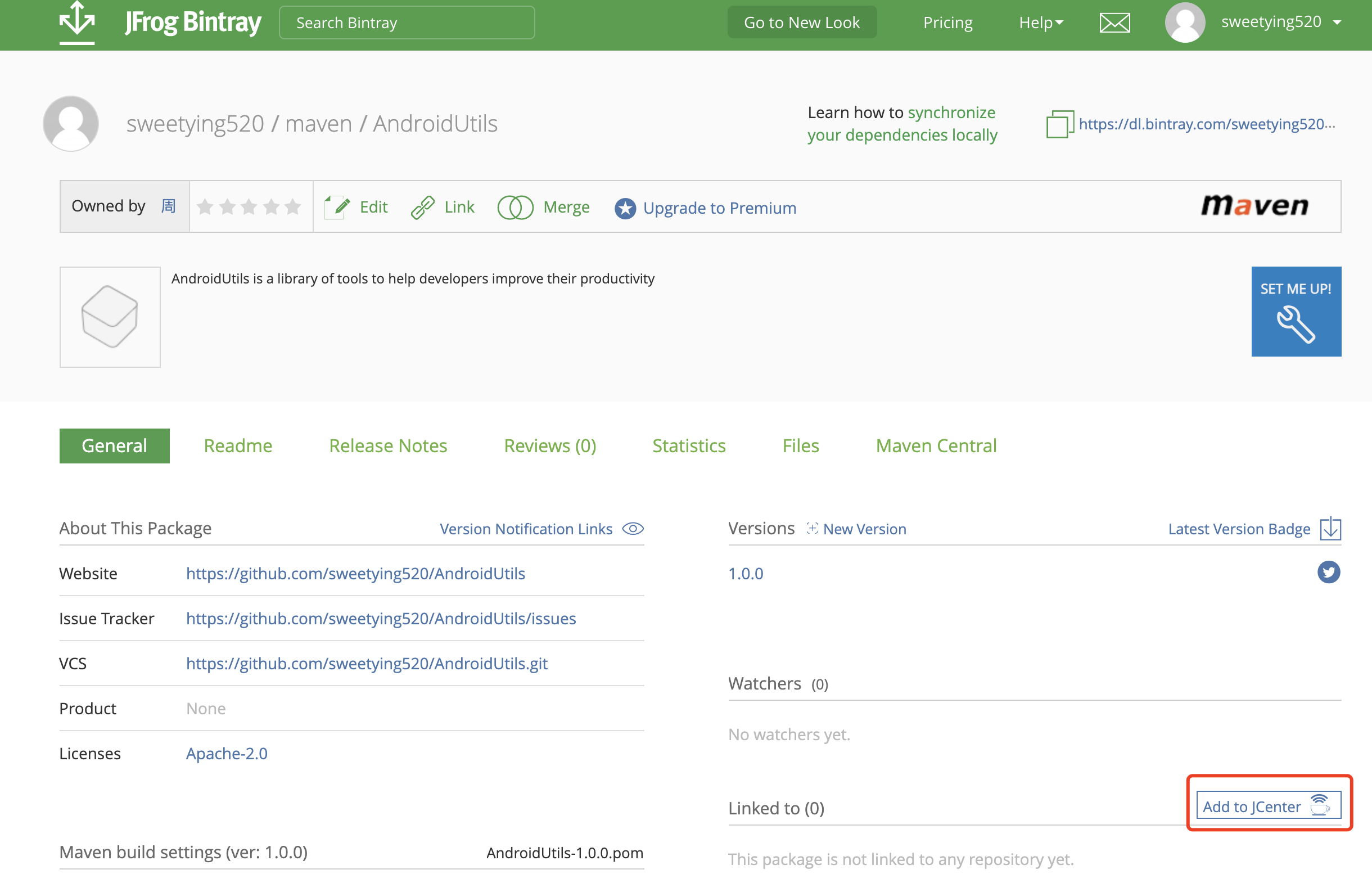1372x874 pixels.
Task: Rate package with the first star
Action: (205, 206)
